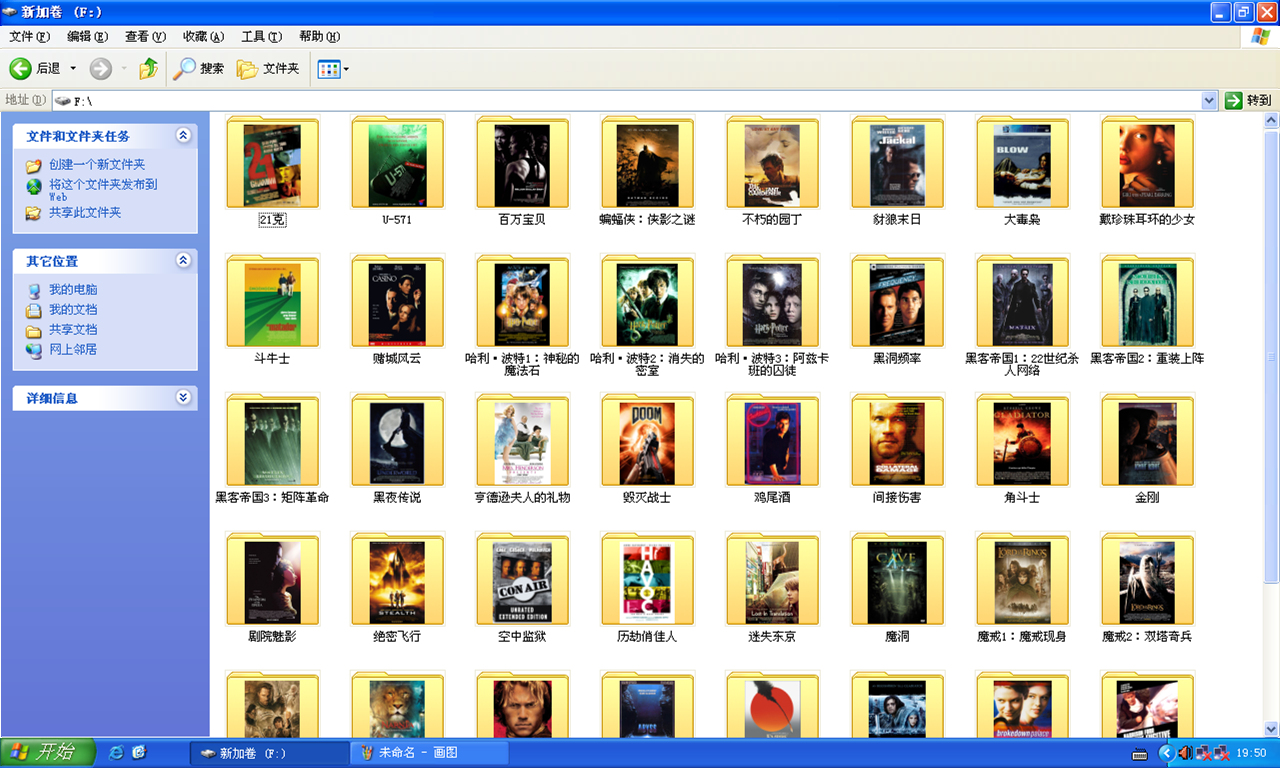Open the back history dropdown arrow

coord(73,69)
